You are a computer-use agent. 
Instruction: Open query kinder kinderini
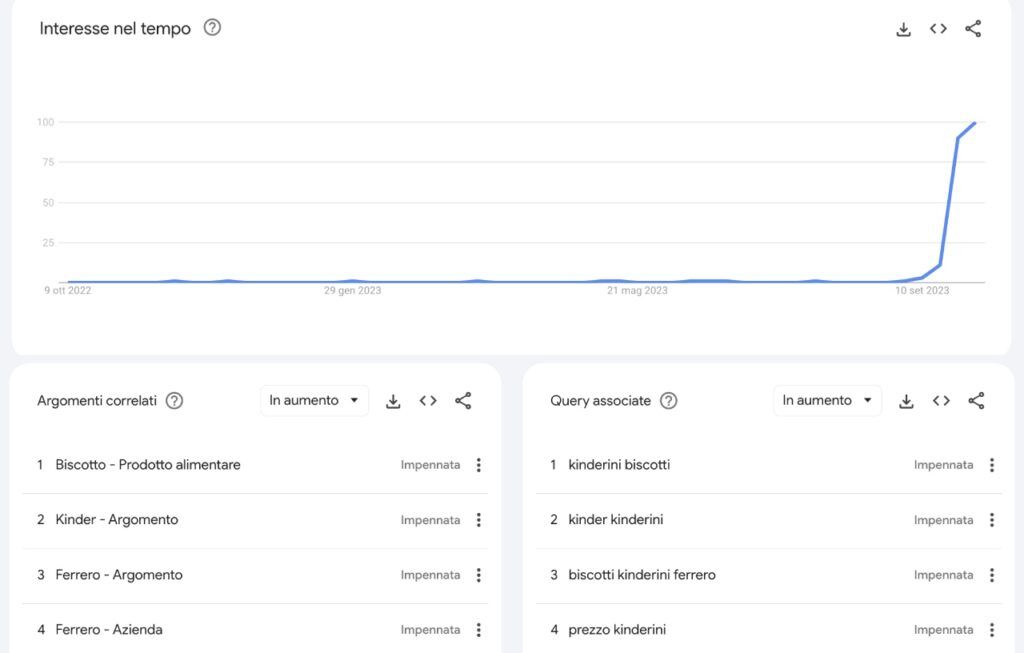[x=616, y=520]
